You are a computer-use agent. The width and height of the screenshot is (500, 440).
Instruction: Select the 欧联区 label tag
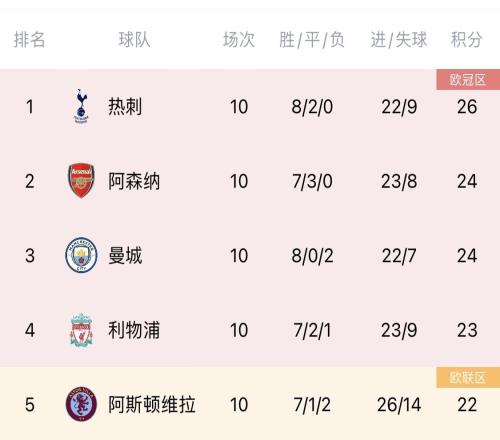click(468, 378)
